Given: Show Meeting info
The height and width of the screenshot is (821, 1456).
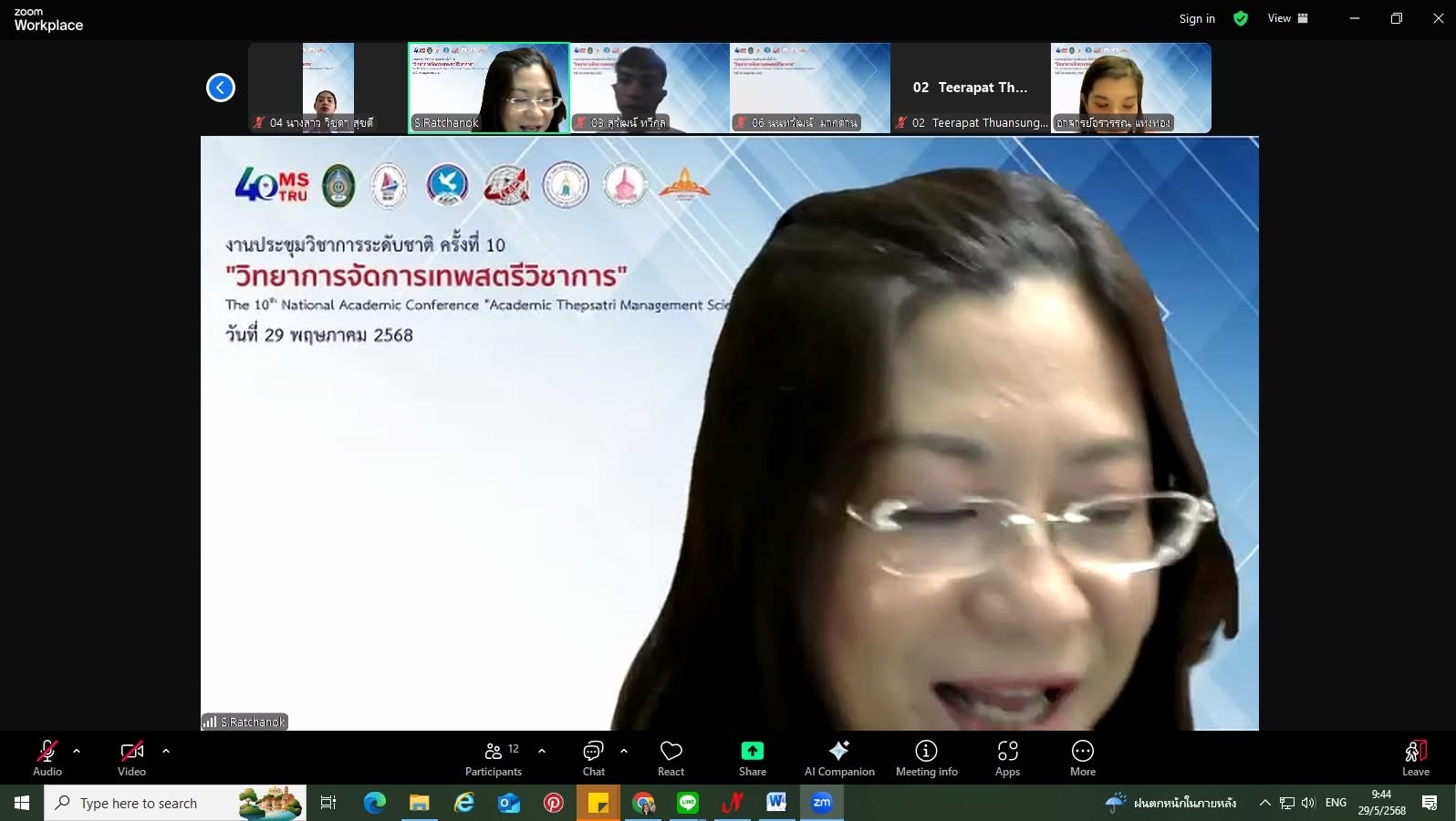Looking at the screenshot, I should (x=926, y=758).
